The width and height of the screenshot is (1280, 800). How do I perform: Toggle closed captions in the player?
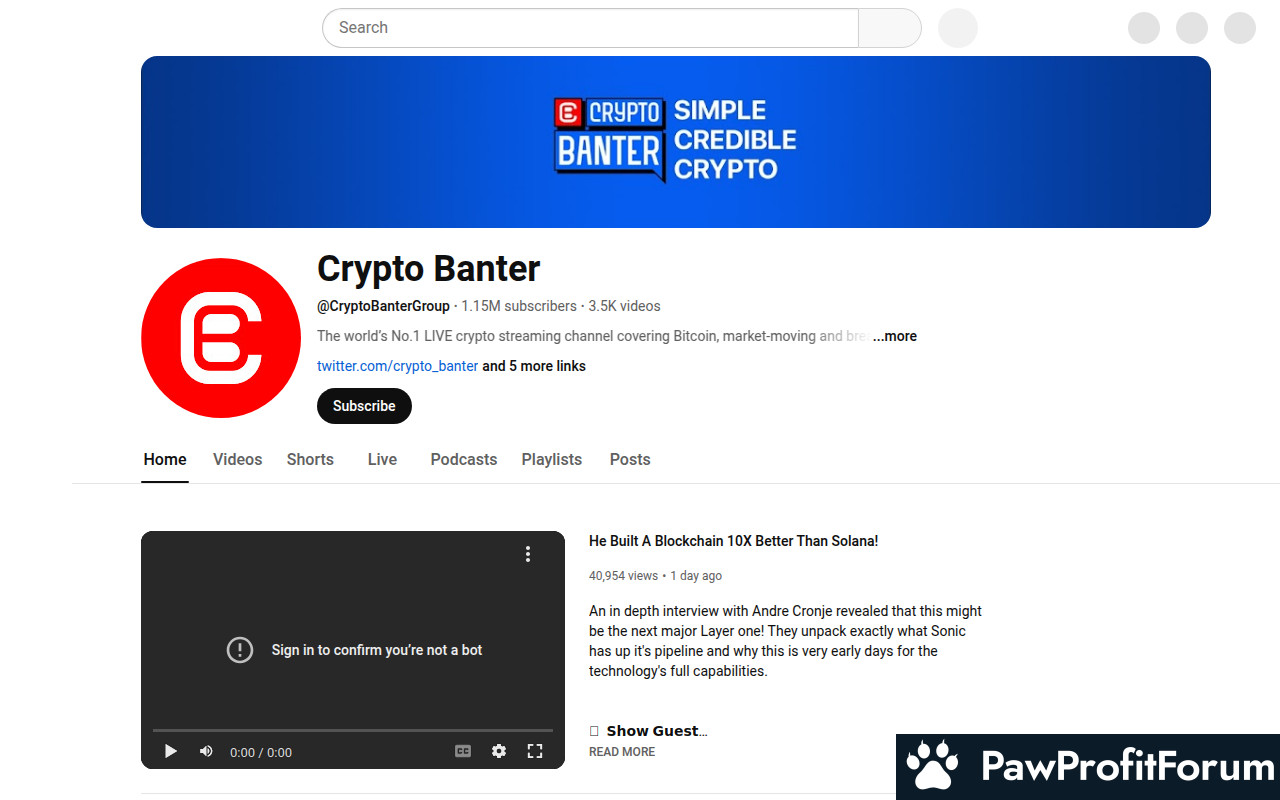coord(463,751)
